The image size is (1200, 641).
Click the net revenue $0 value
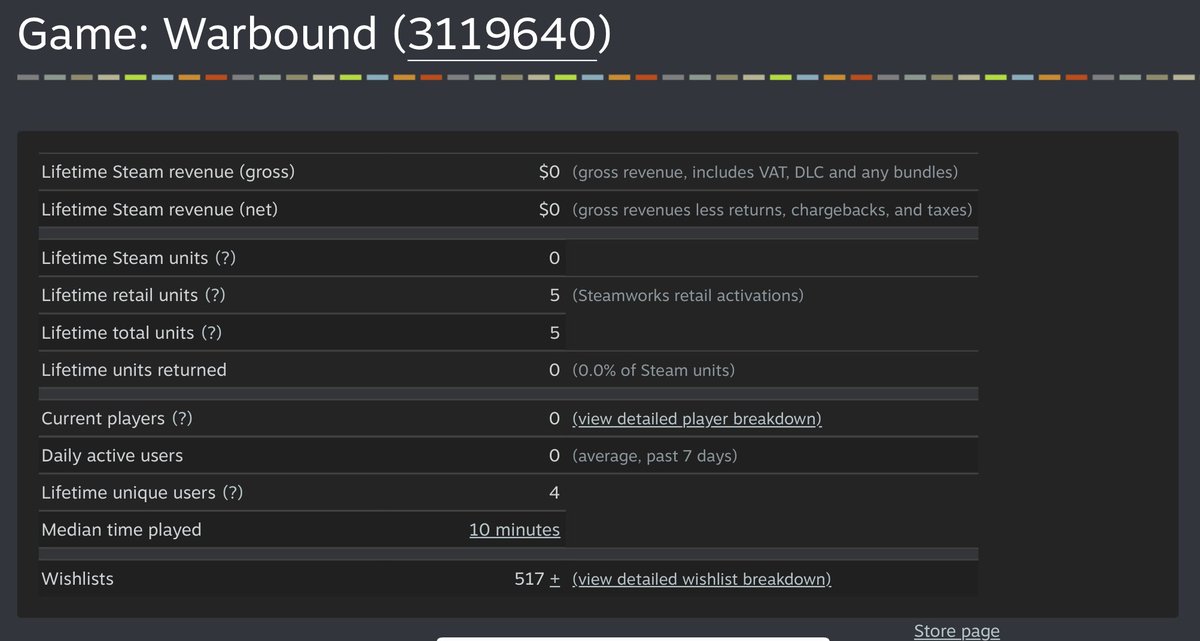click(x=549, y=210)
